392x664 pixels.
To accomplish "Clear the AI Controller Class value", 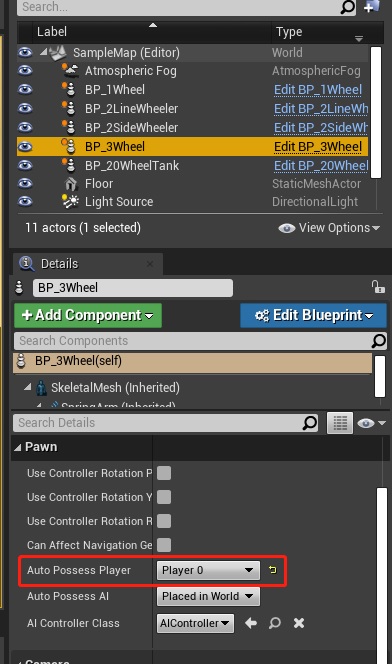I will coord(299,623).
